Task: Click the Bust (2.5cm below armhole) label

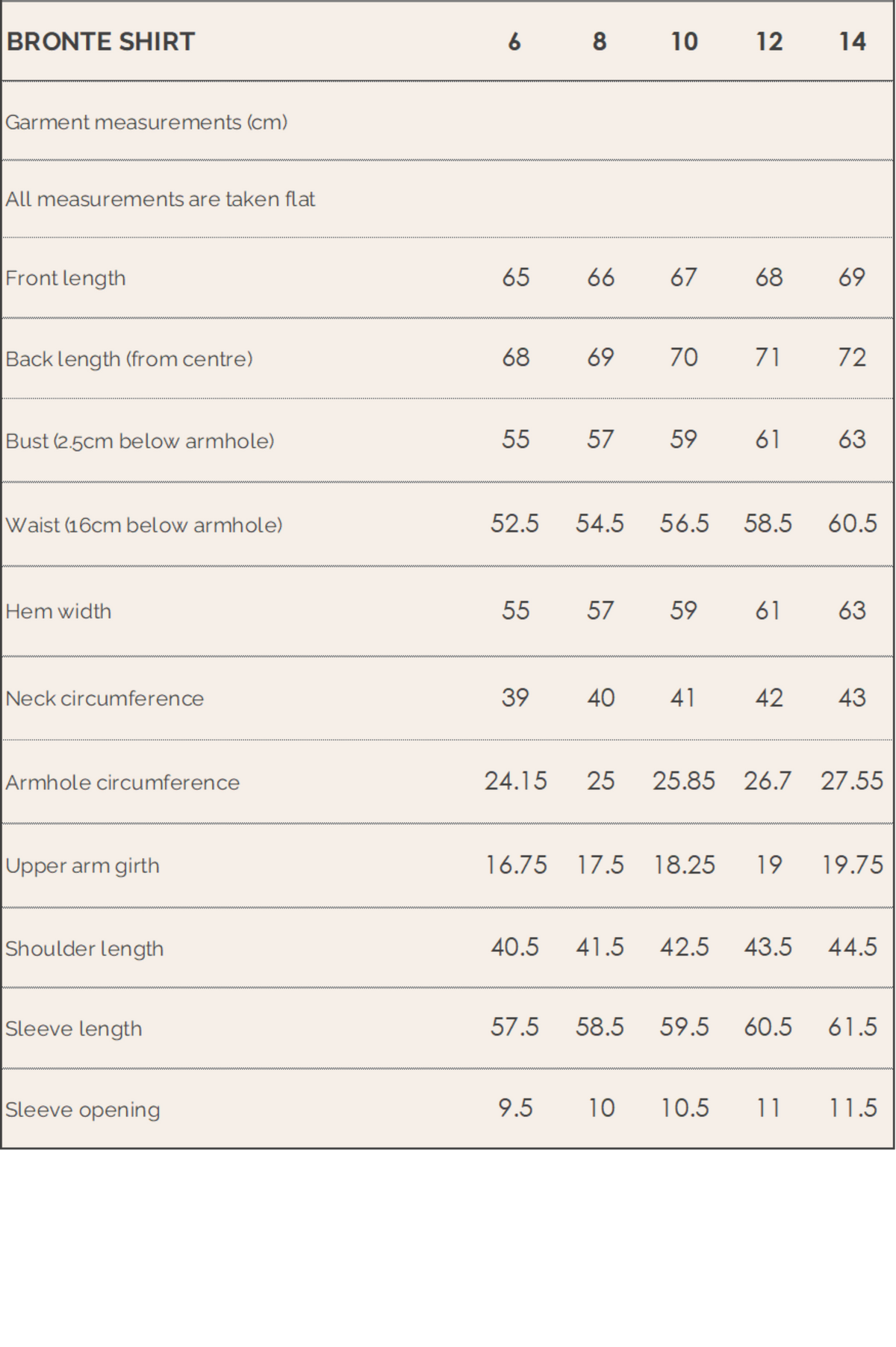Action: coord(140,441)
